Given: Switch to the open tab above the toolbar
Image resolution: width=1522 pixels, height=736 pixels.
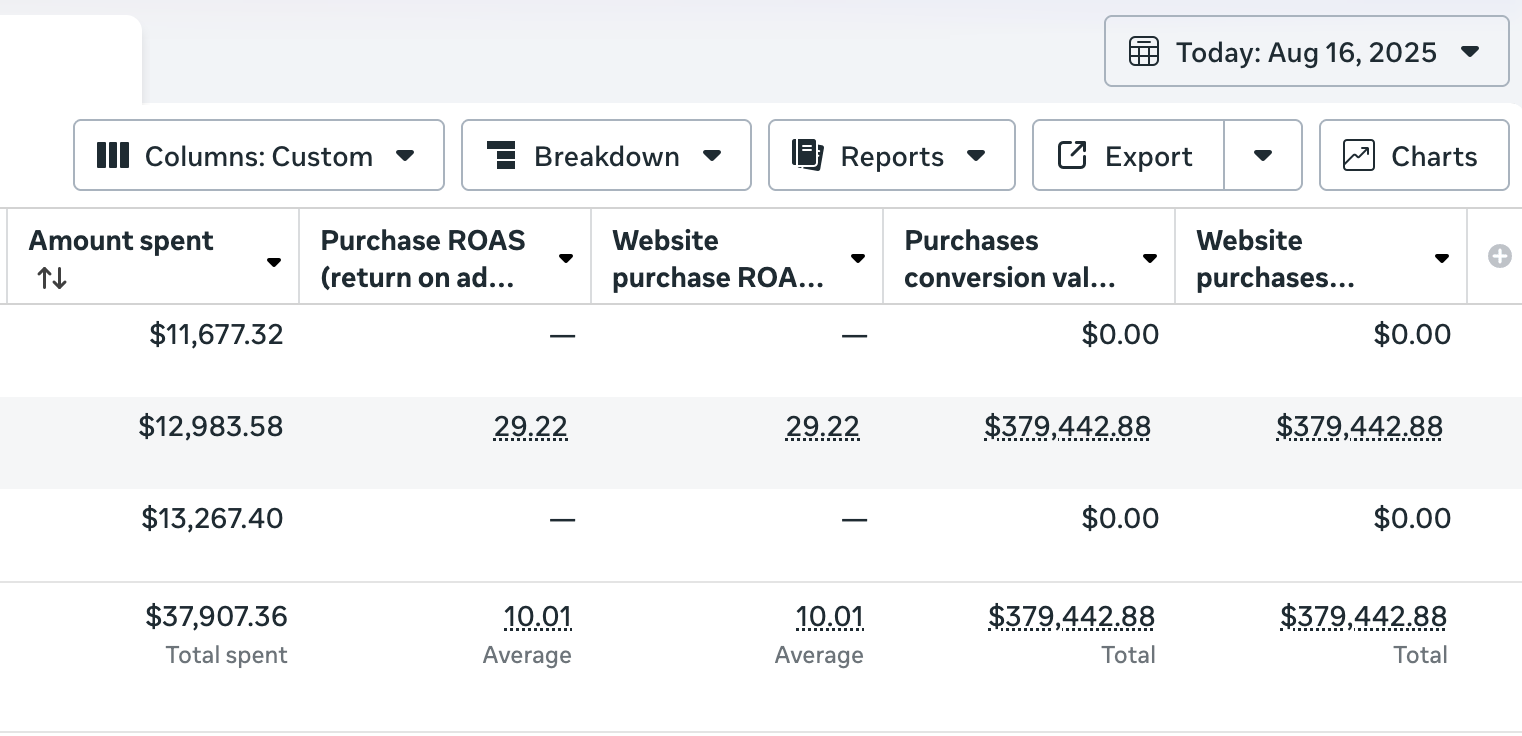Looking at the screenshot, I should pyautogui.click(x=71, y=55).
